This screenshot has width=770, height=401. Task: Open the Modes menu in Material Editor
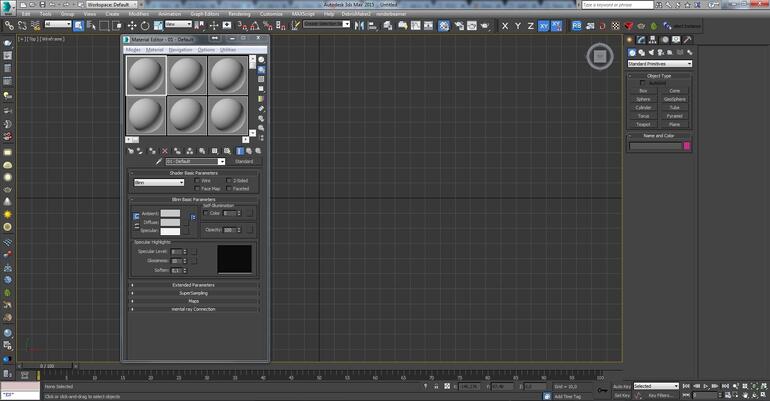pyautogui.click(x=133, y=50)
